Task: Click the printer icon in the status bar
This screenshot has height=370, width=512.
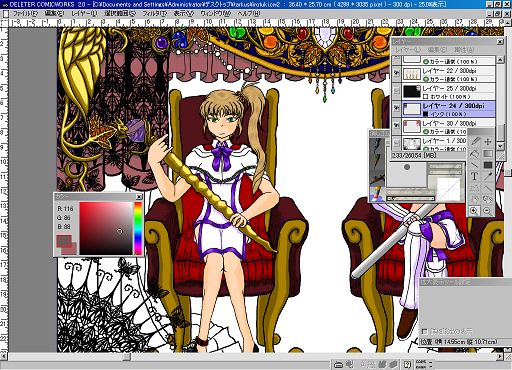Action: pyautogui.click(x=338, y=365)
